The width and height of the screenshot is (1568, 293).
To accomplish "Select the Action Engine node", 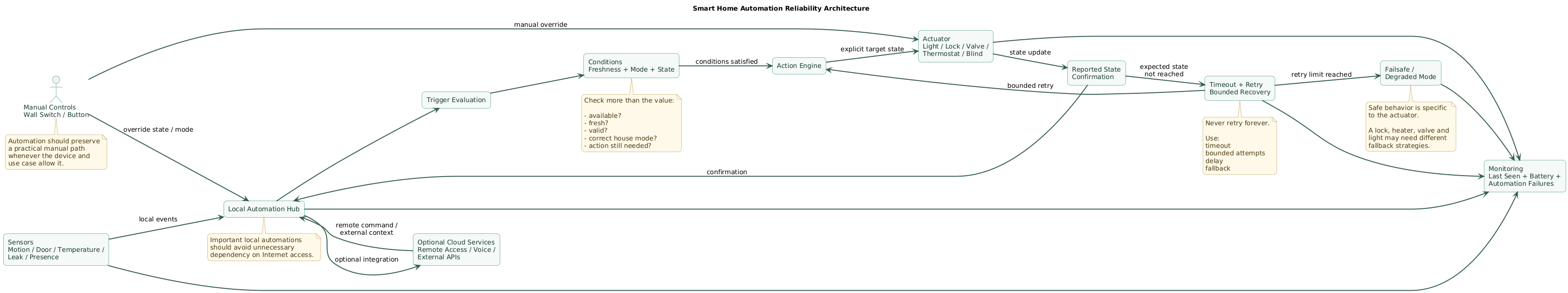I will tap(799, 66).
